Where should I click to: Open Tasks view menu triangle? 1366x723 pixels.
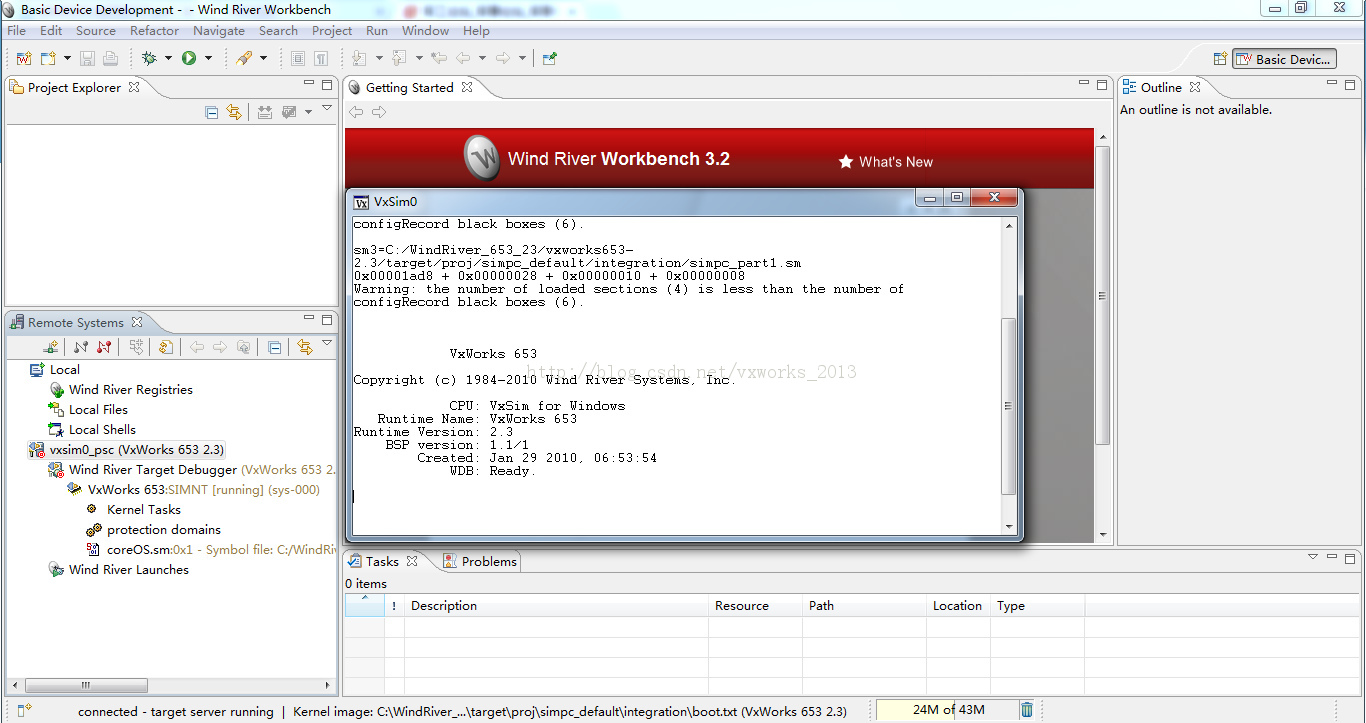(1313, 556)
